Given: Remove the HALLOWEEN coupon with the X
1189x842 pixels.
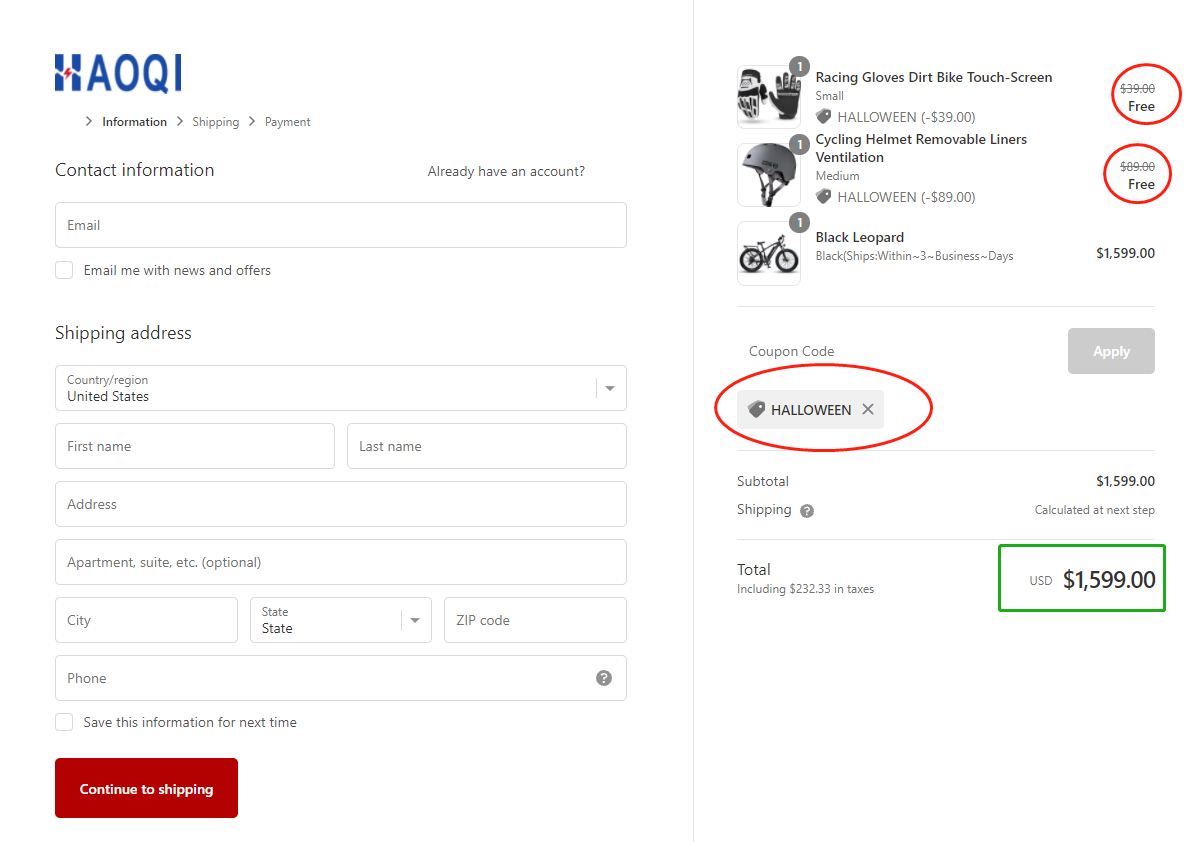Looking at the screenshot, I should [868, 409].
